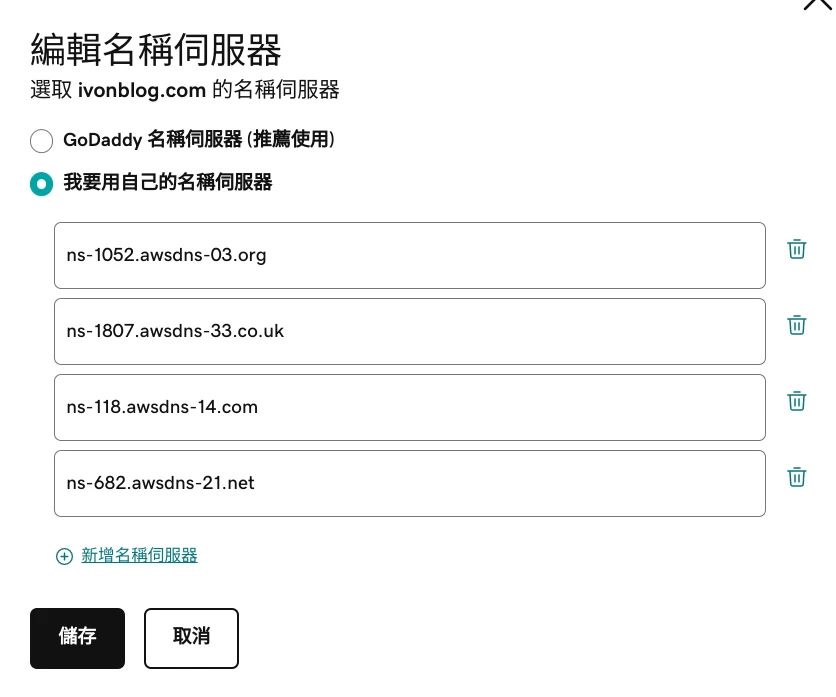Viewport: 836px width, 697px height.
Task: Click the '我要用自己的名稱伺服器' label text
Action: click(167, 183)
